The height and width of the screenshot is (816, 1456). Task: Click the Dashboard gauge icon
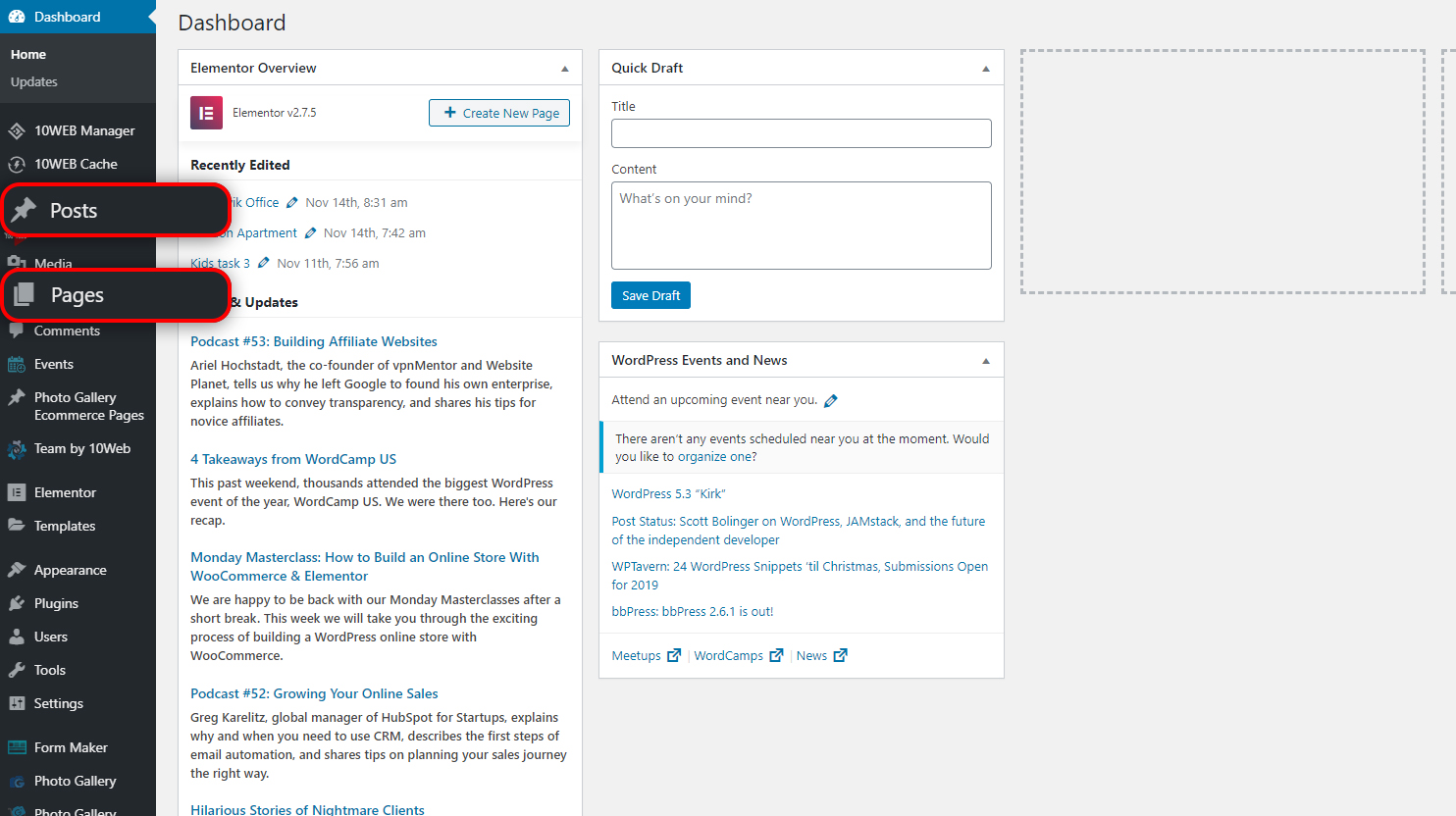[17, 17]
